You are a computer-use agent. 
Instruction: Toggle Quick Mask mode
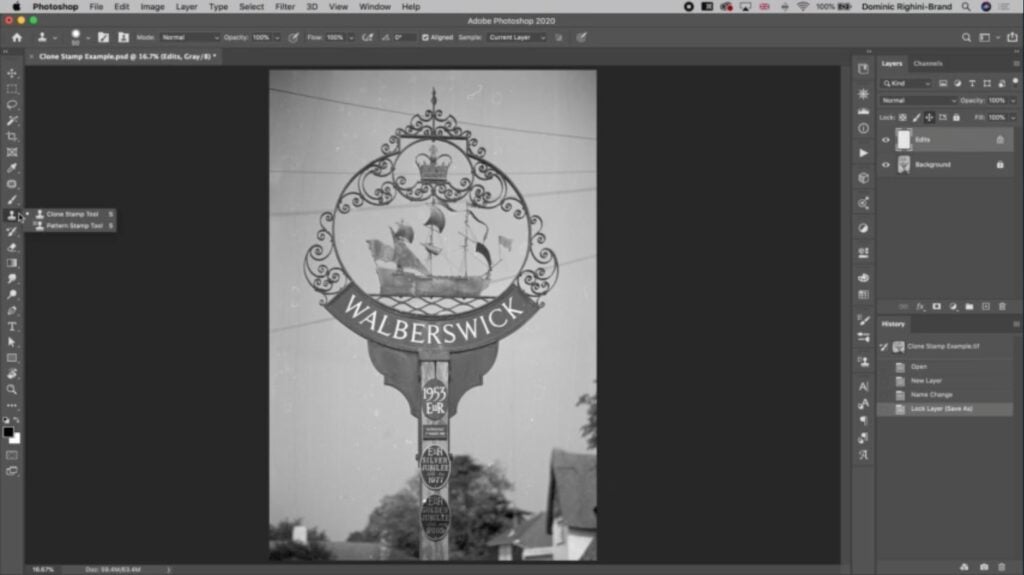tap(12, 455)
